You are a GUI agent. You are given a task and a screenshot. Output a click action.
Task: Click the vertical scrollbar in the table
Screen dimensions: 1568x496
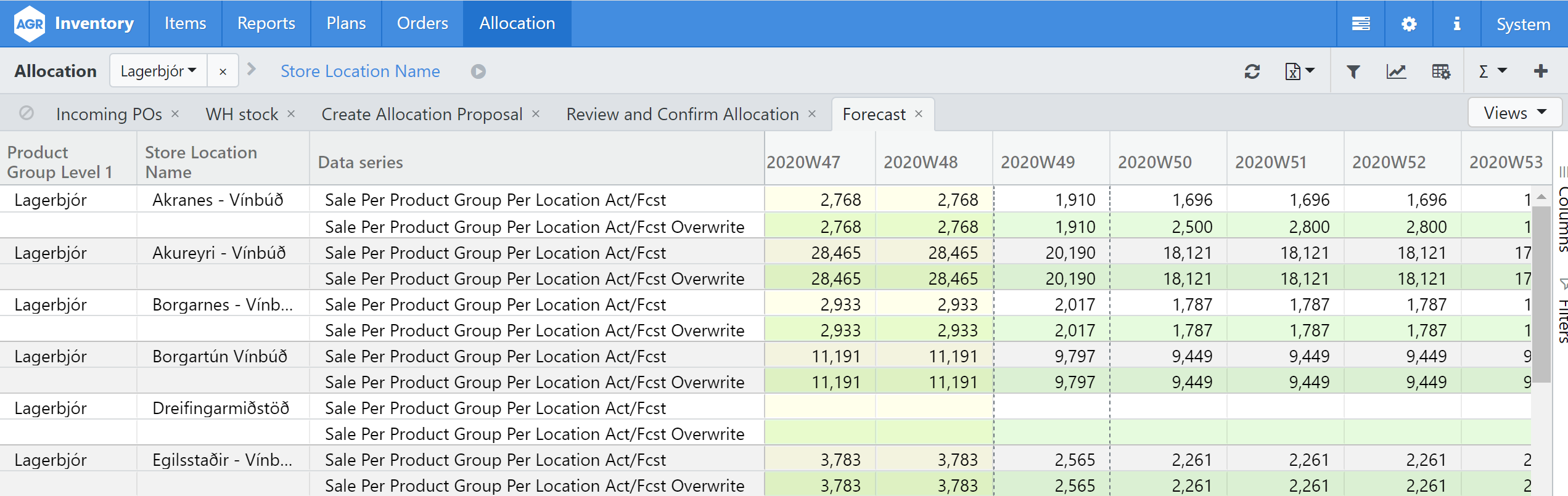(x=1541, y=296)
